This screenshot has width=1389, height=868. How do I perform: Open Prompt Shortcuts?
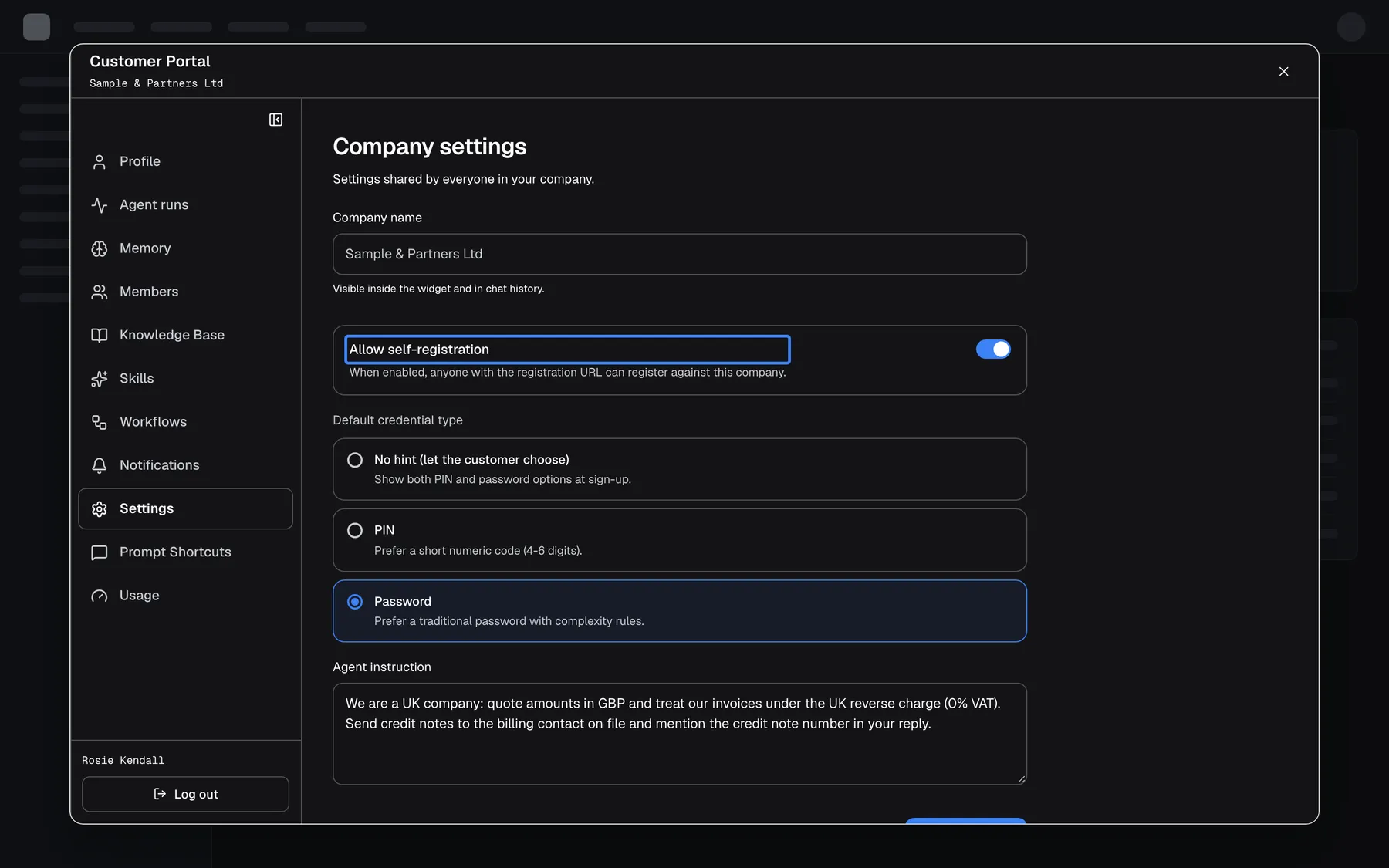pos(185,552)
